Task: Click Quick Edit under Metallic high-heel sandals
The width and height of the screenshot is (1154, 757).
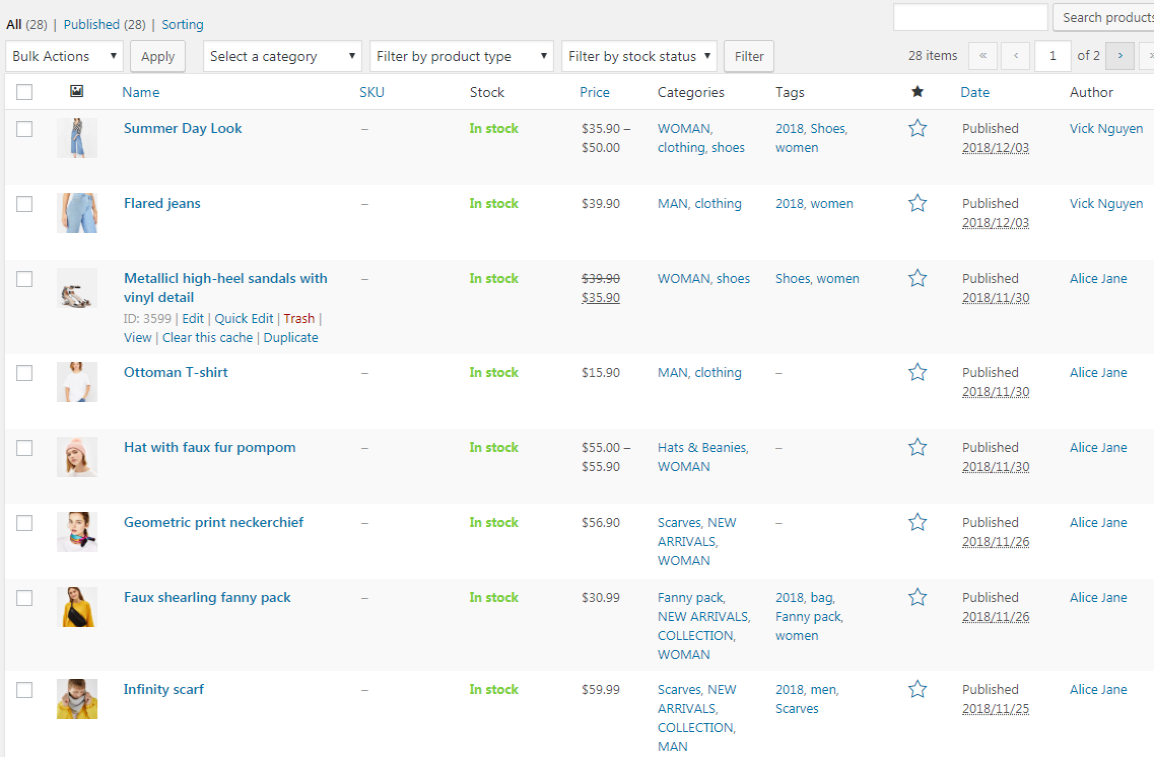Action: (x=244, y=318)
